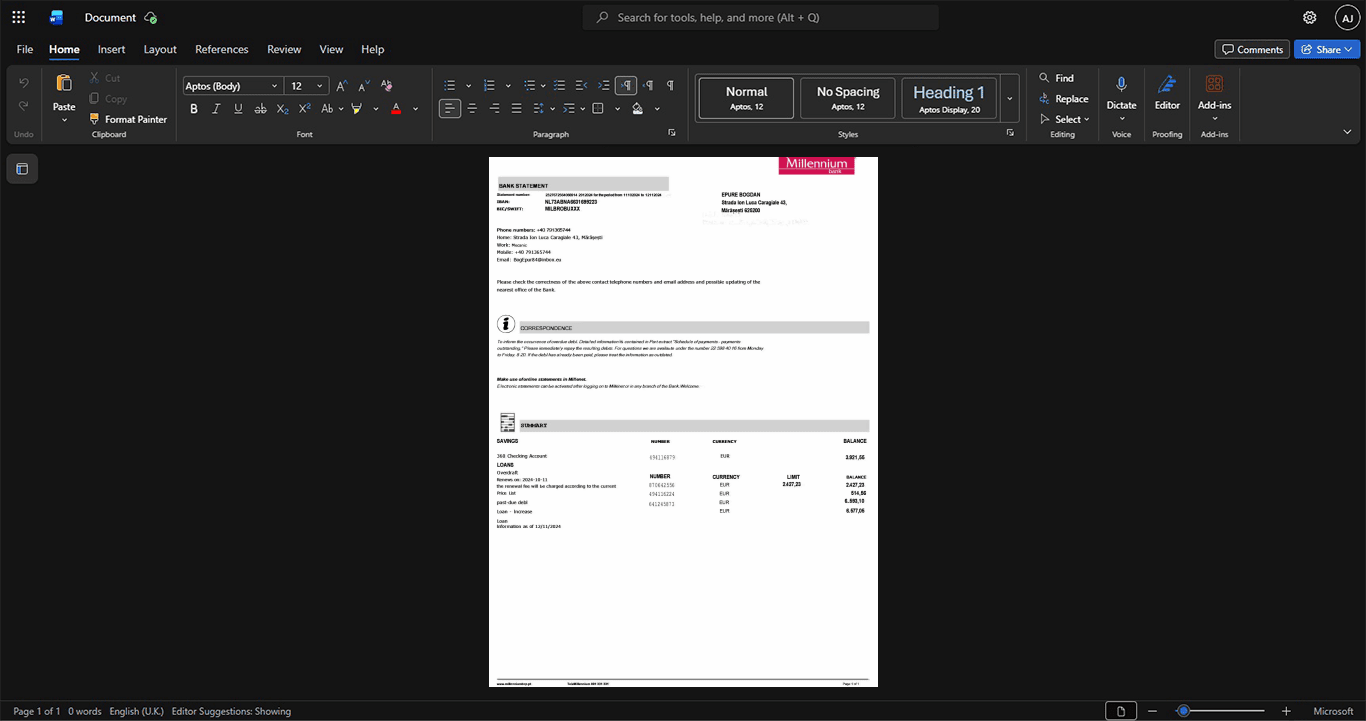
Task: Open the Editor proofing tool
Action: tap(1167, 92)
